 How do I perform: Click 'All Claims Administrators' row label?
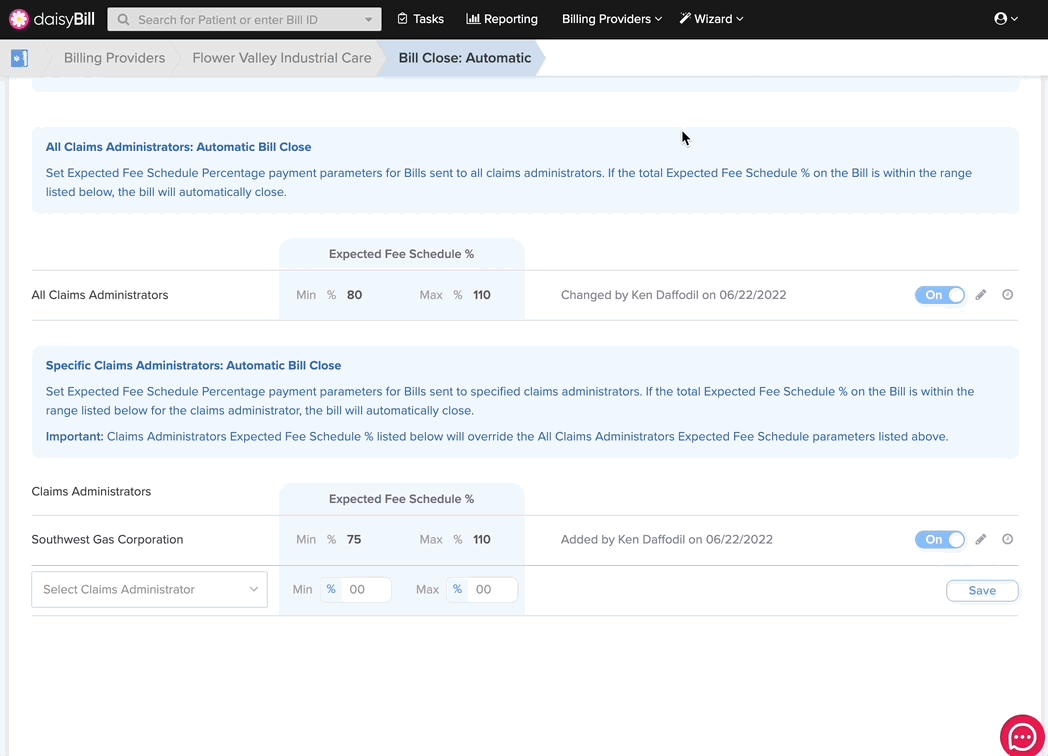100,295
